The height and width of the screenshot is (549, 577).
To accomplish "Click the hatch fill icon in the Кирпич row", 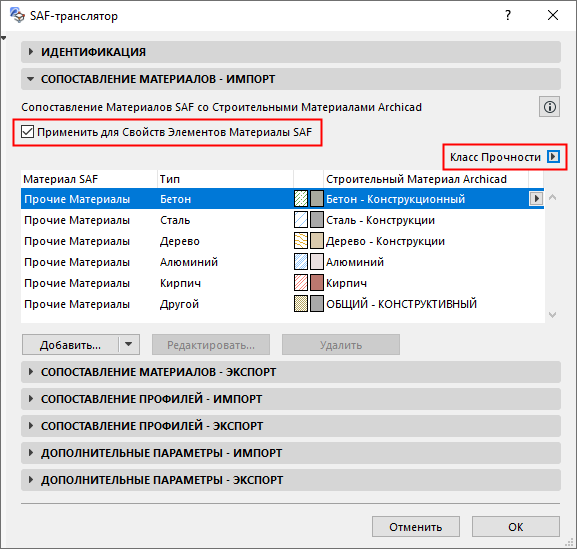I will click(x=301, y=283).
